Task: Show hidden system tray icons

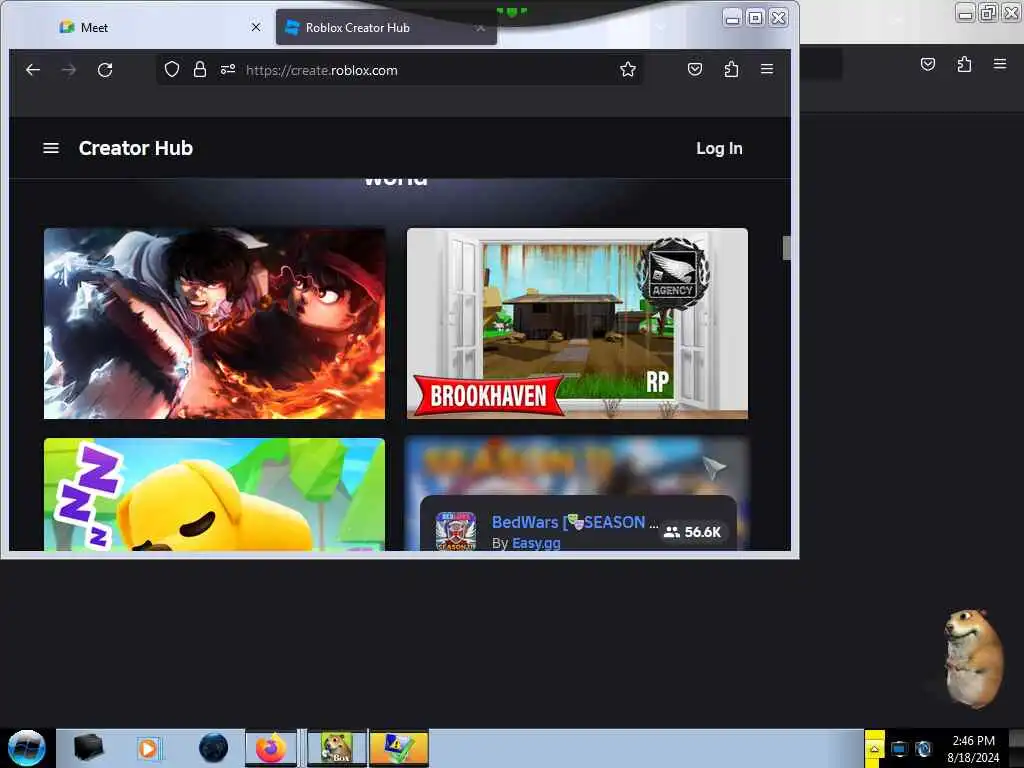Action: [x=874, y=748]
